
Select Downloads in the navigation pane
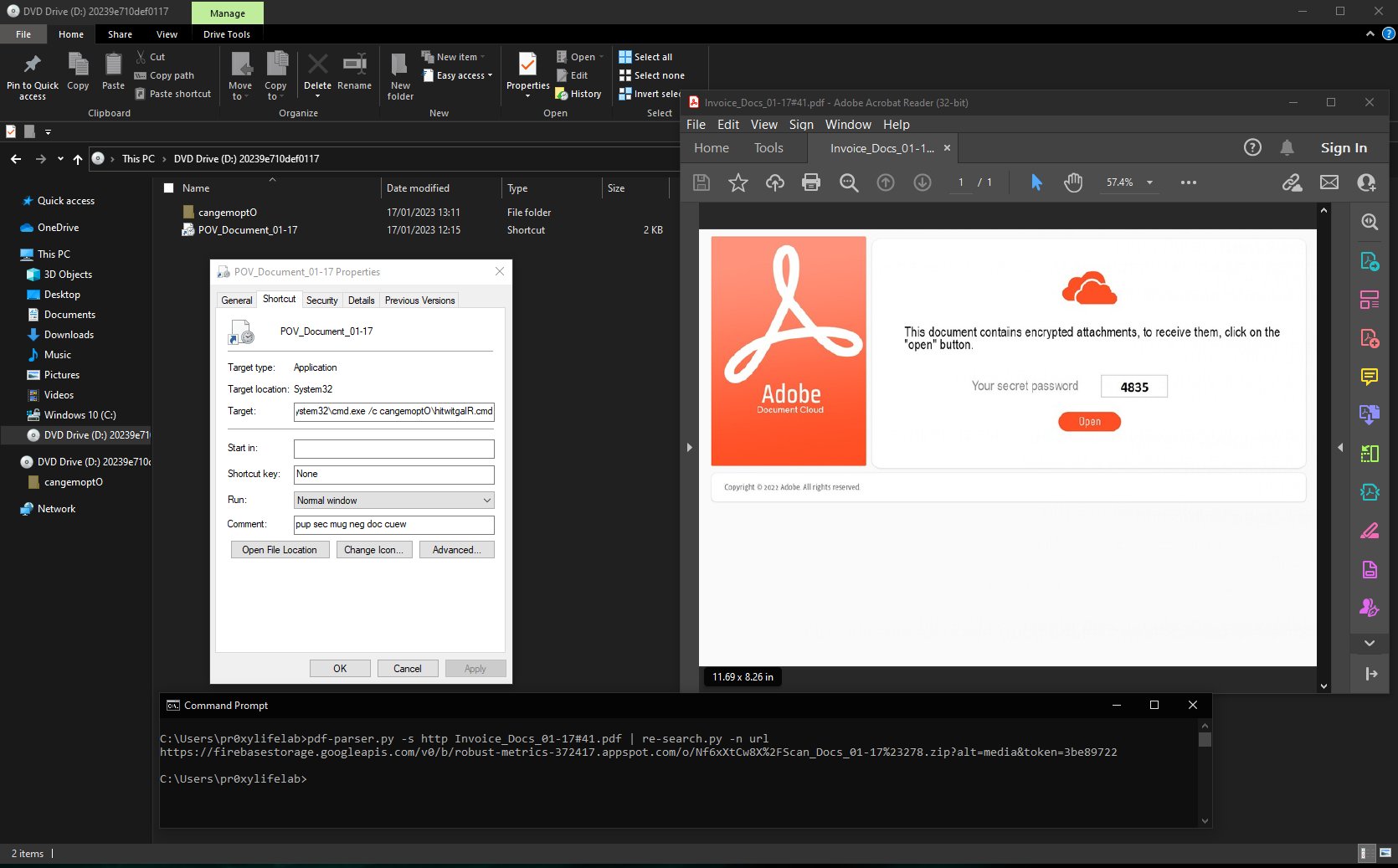click(x=69, y=335)
